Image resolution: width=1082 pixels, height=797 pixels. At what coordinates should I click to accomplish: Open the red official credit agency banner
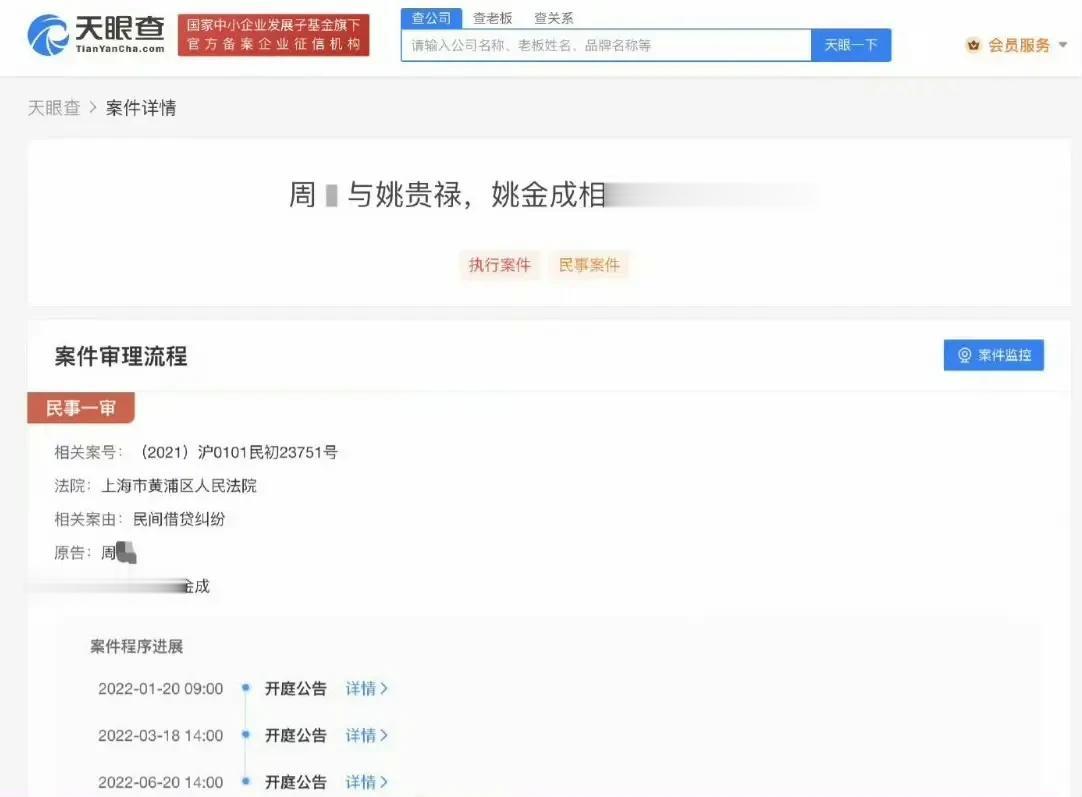pyautogui.click(x=273, y=35)
